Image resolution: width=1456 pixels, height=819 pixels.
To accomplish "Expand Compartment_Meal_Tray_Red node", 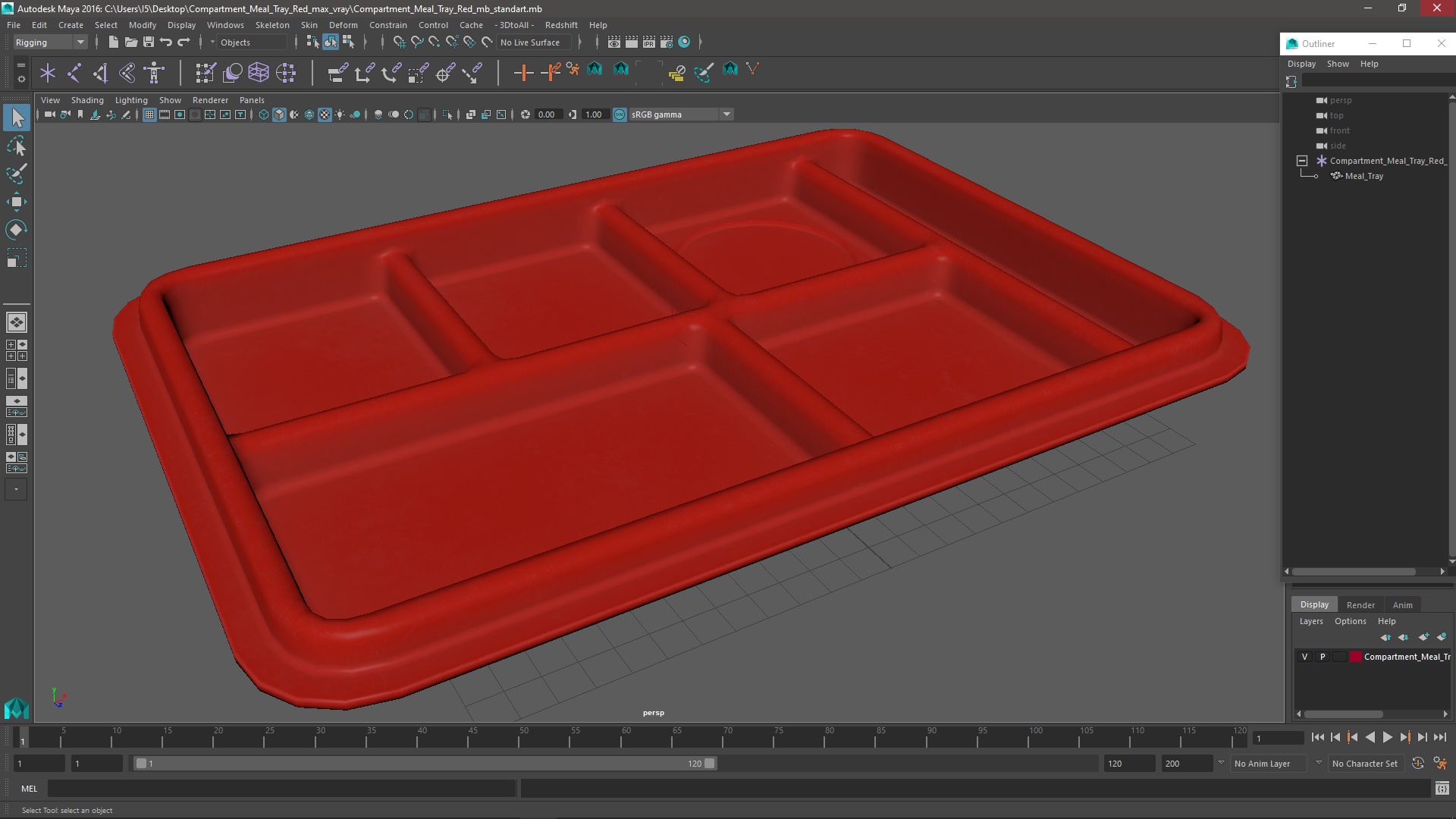I will pos(1301,160).
